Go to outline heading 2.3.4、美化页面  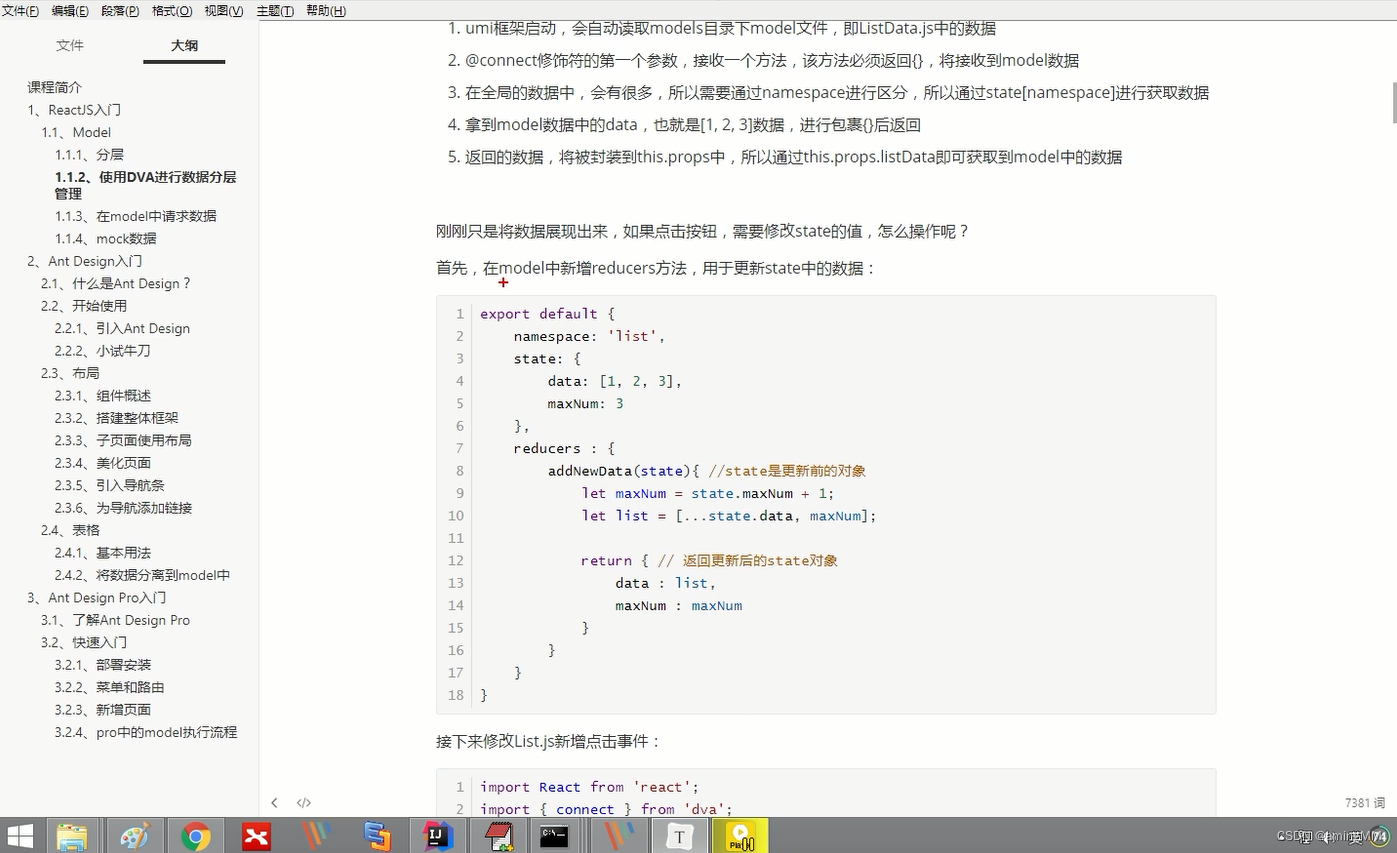point(103,463)
